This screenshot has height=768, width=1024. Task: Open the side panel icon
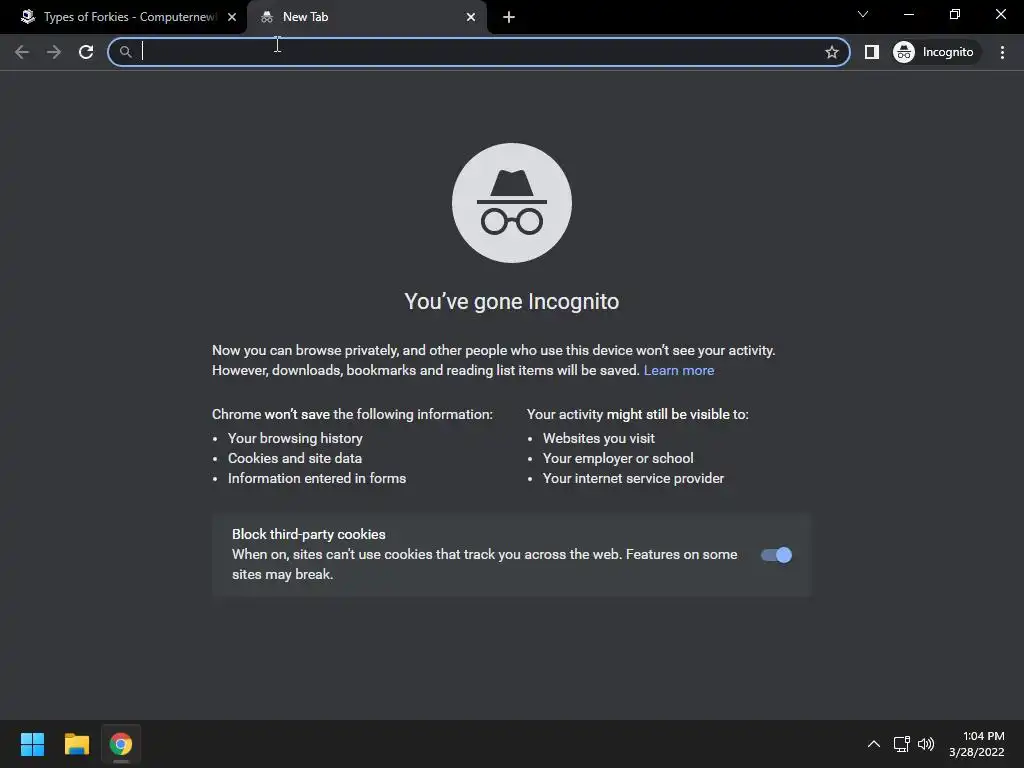point(872,52)
